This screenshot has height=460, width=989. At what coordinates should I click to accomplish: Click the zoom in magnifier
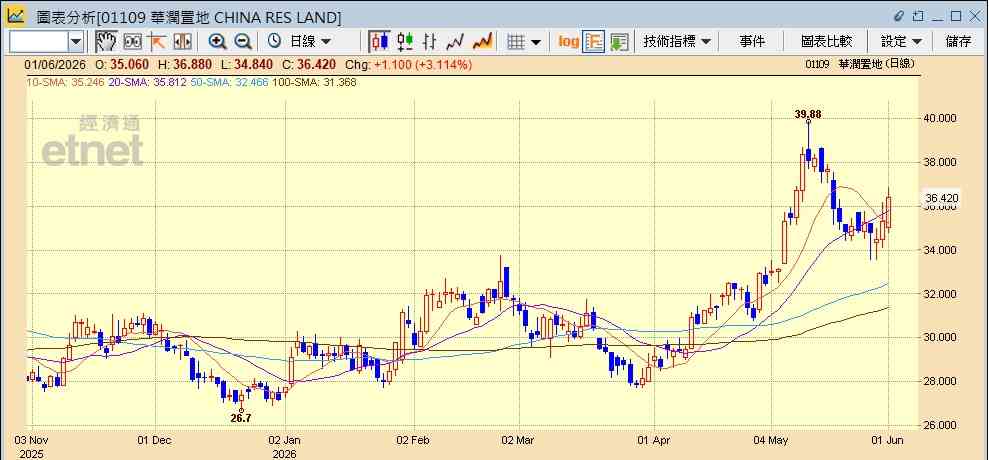pos(218,42)
